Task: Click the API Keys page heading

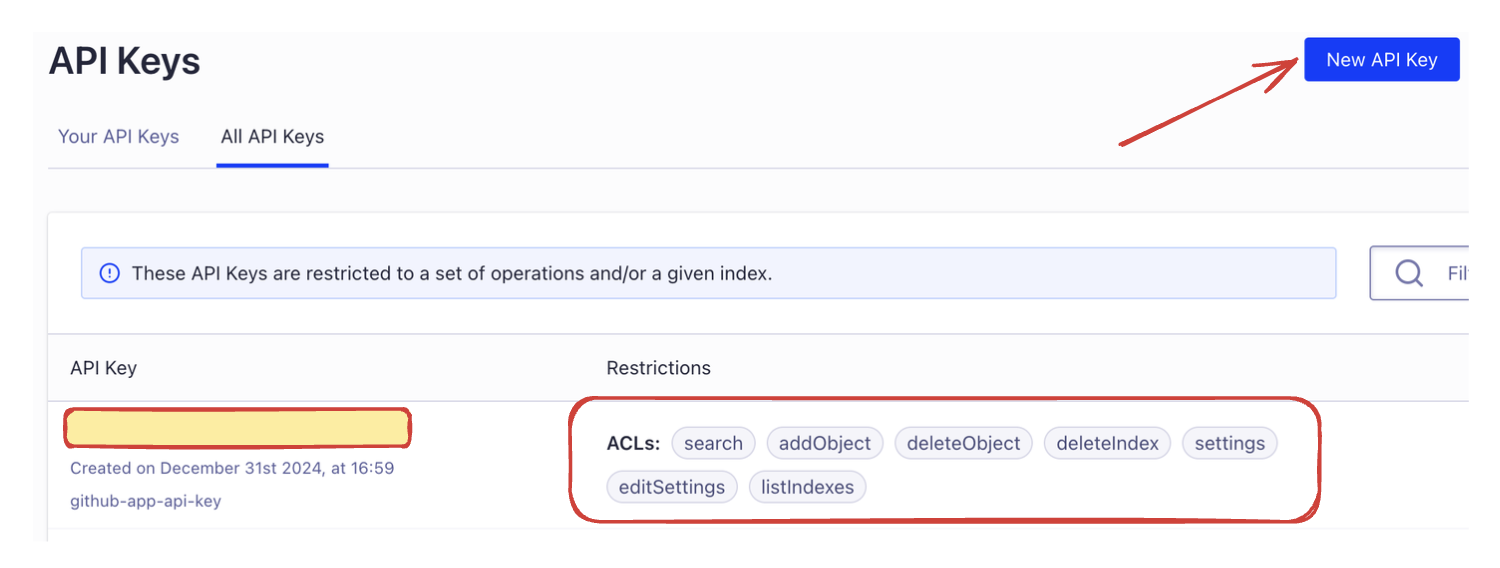Action: coord(125,61)
